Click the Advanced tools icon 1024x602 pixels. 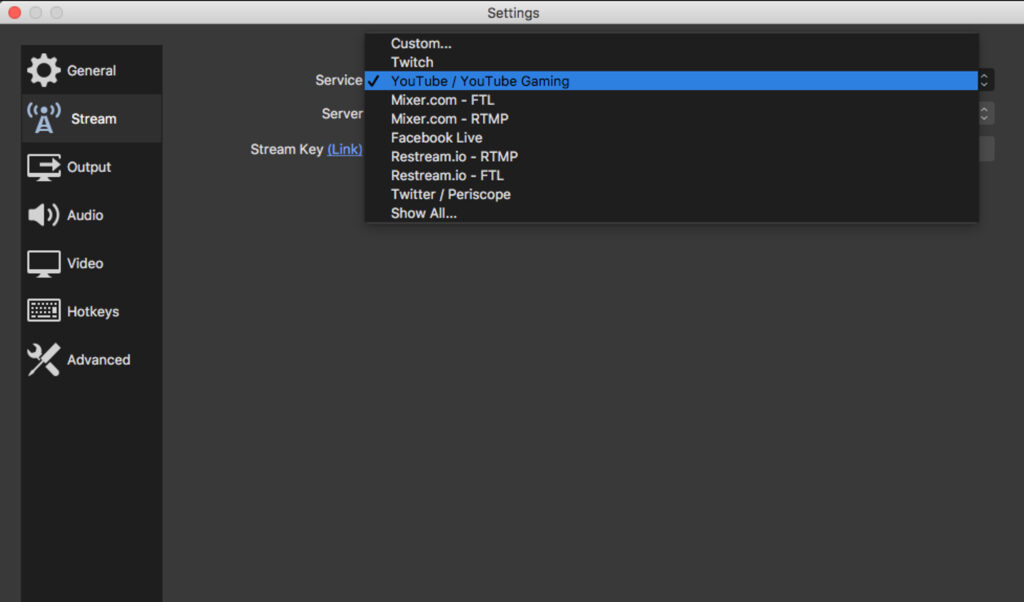(44, 359)
